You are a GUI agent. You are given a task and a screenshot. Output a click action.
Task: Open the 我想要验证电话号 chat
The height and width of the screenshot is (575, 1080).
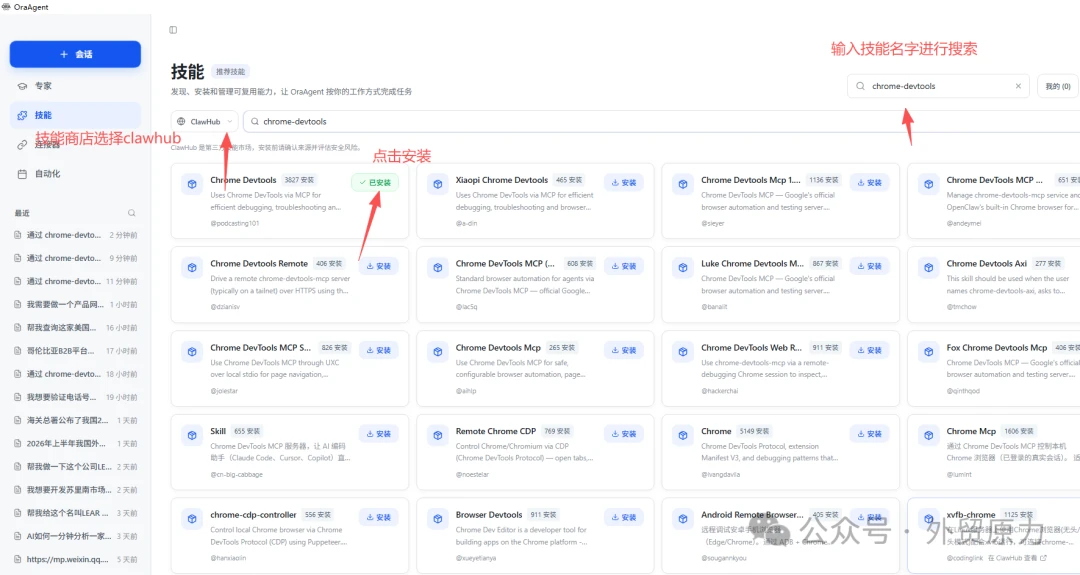[75, 397]
